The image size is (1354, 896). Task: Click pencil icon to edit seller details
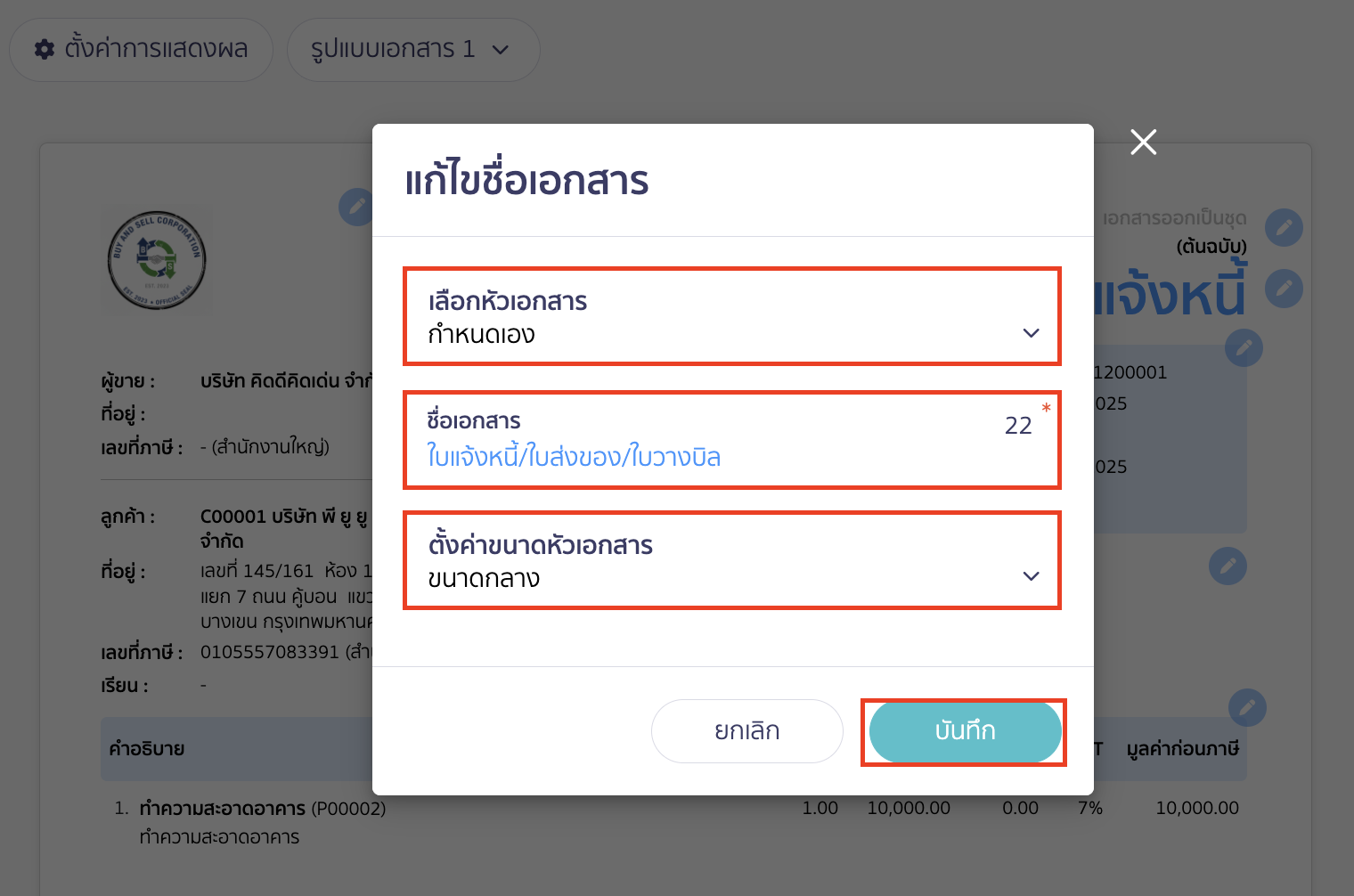pos(356,207)
